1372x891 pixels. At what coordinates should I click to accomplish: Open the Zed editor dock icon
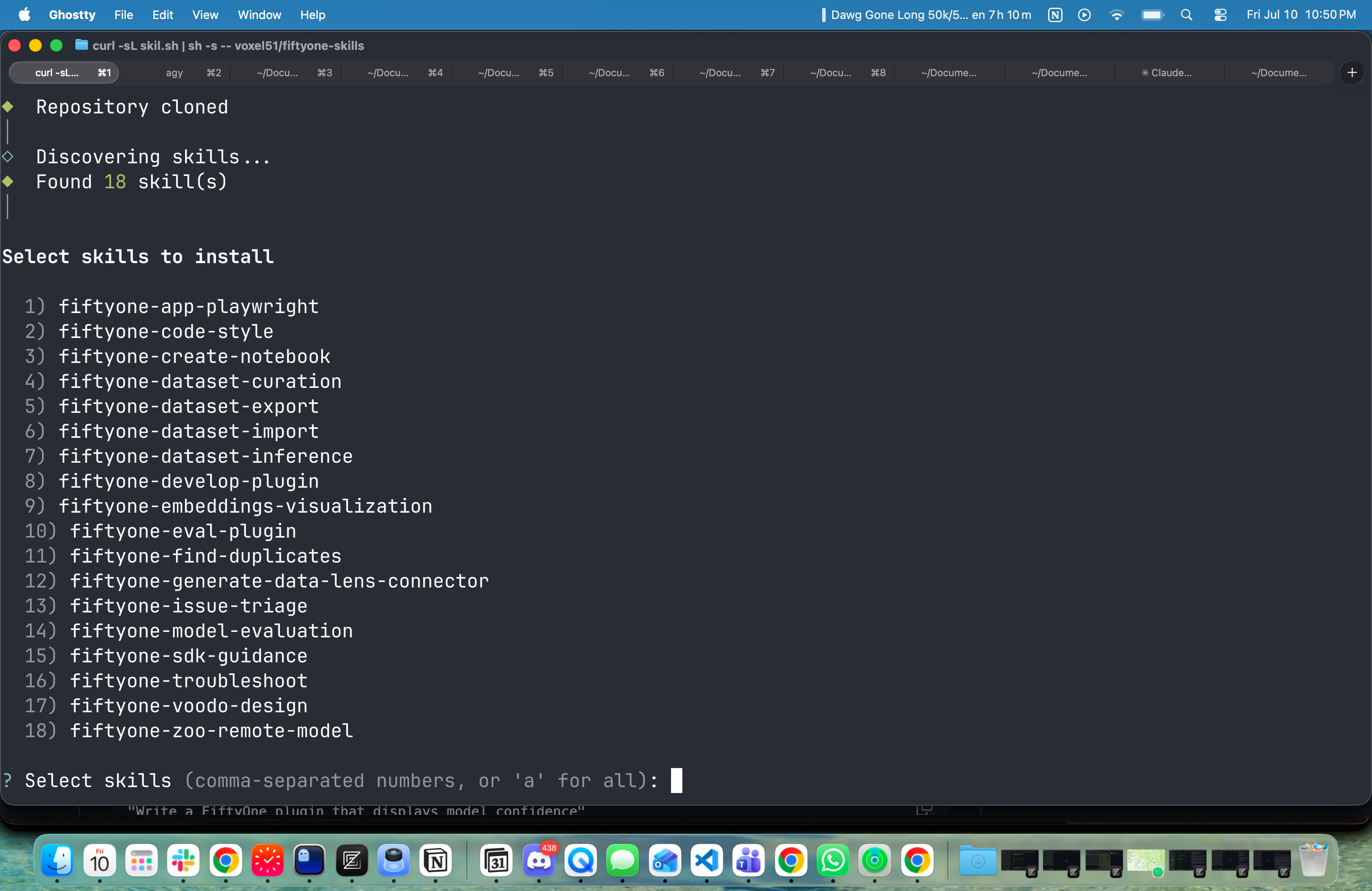click(x=352, y=861)
